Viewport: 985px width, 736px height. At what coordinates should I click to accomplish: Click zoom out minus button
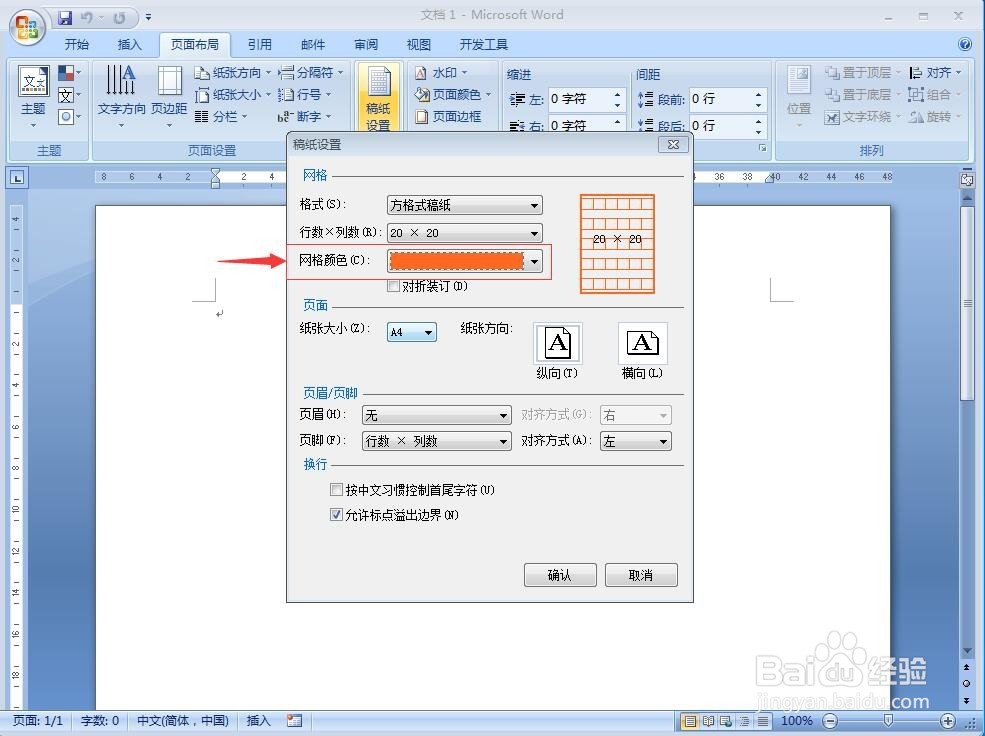point(830,721)
